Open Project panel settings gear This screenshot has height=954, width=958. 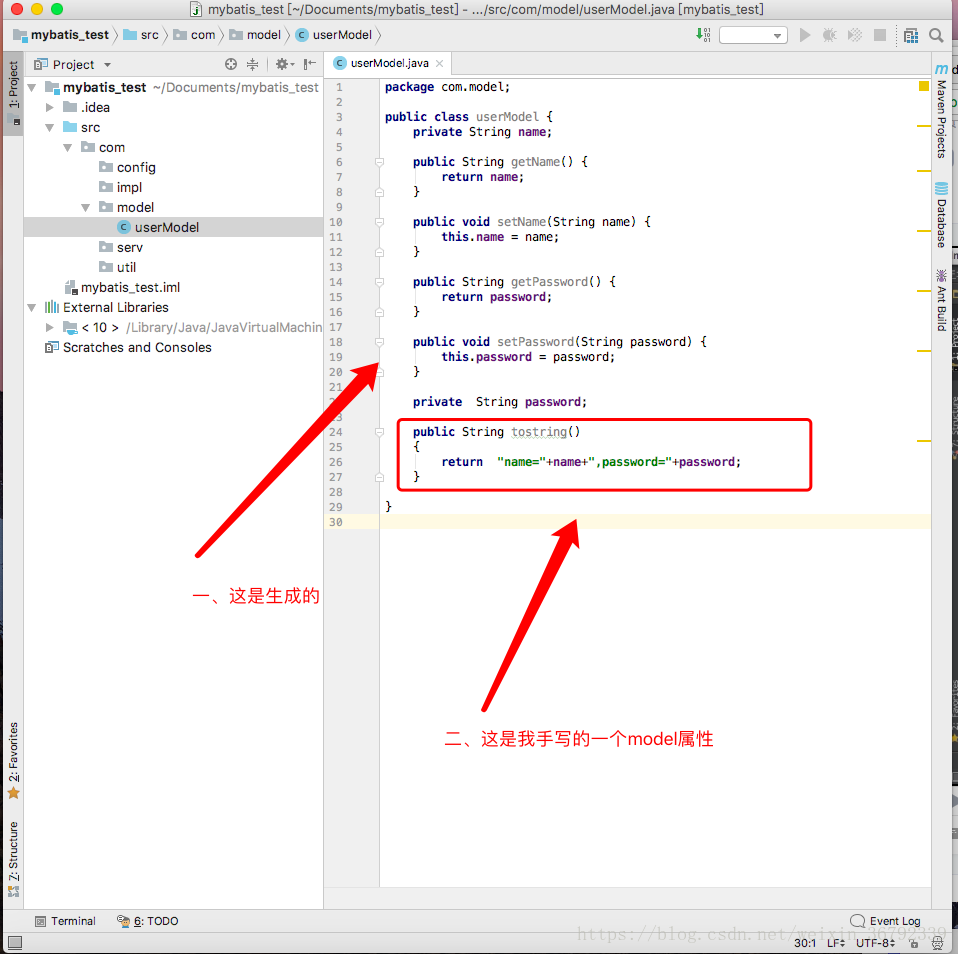click(283, 64)
